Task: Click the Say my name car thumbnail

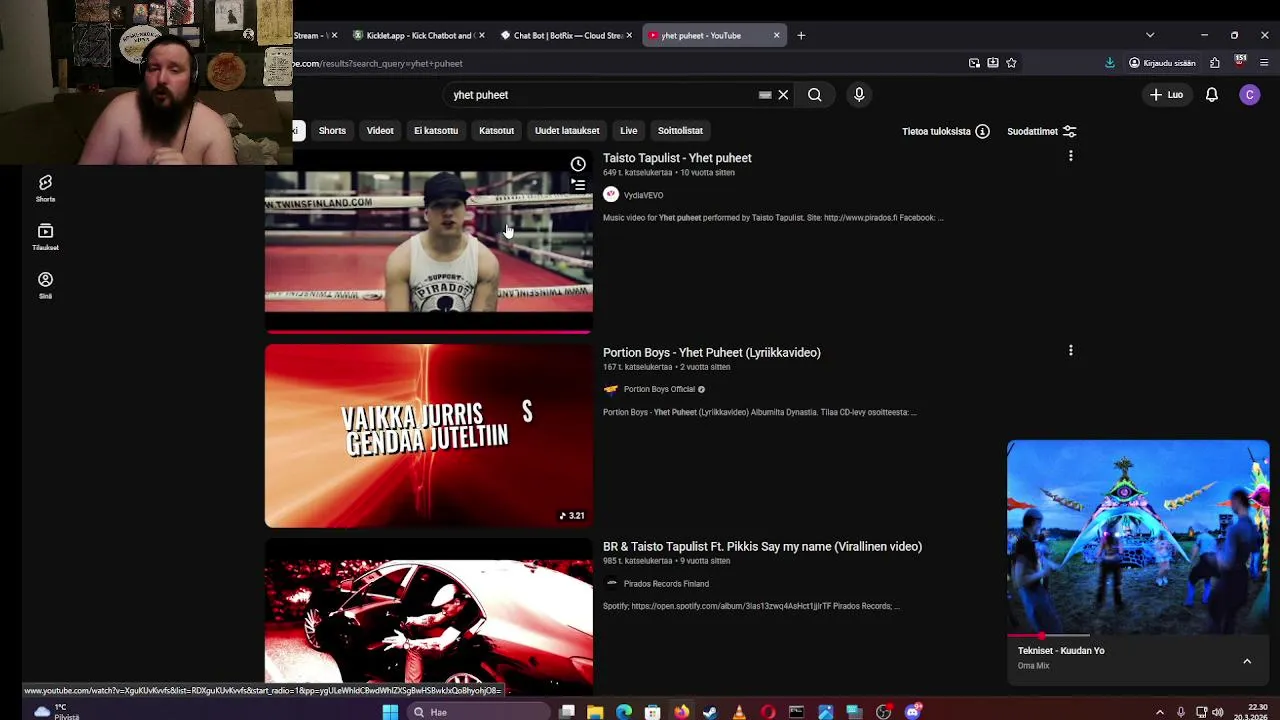Action: [428, 616]
